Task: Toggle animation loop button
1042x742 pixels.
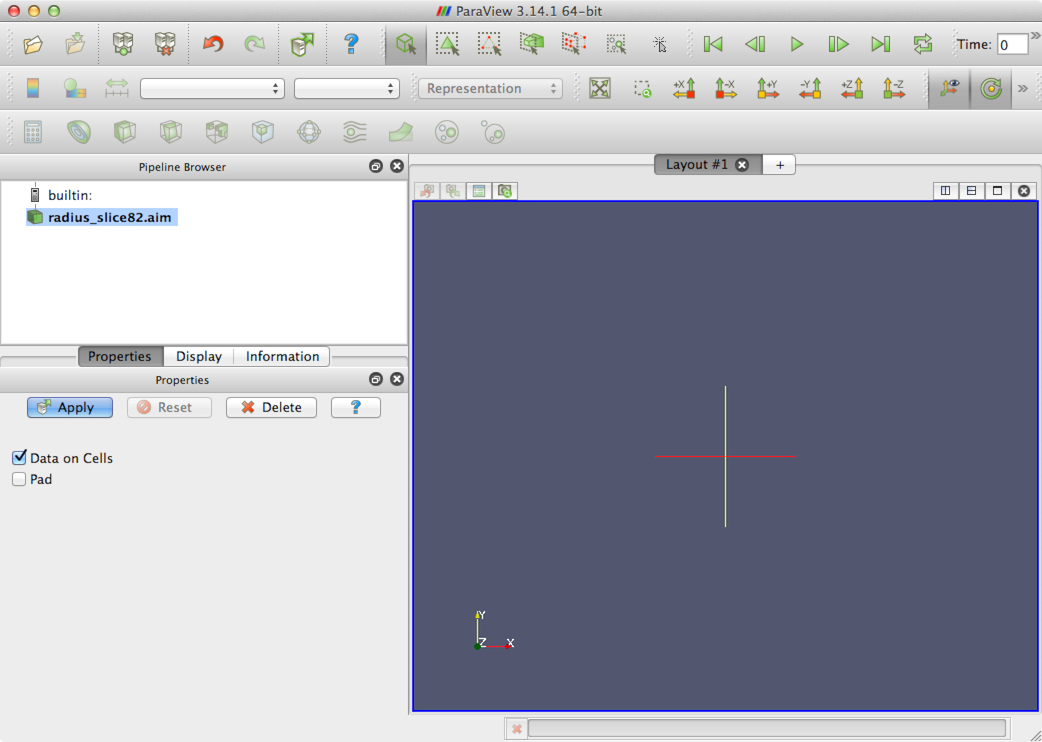Action: point(922,45)
